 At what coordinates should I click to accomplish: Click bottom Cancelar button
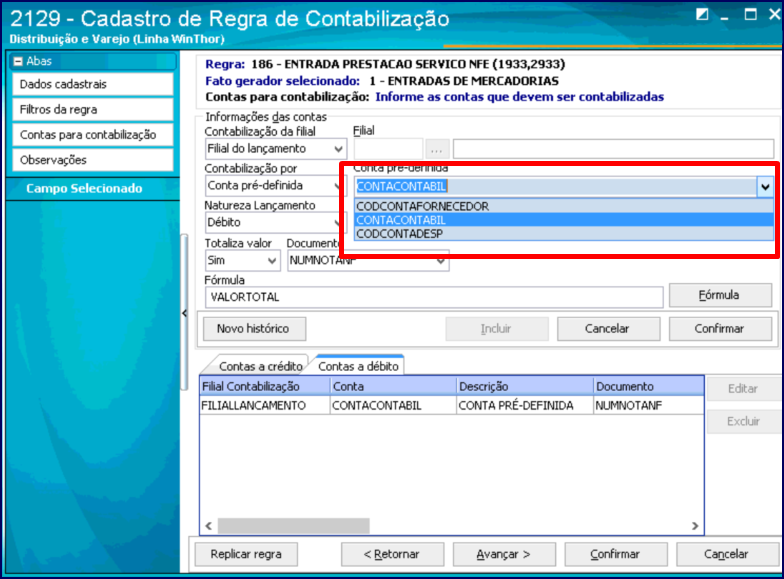pyautogui.click(x=727, y=554)
